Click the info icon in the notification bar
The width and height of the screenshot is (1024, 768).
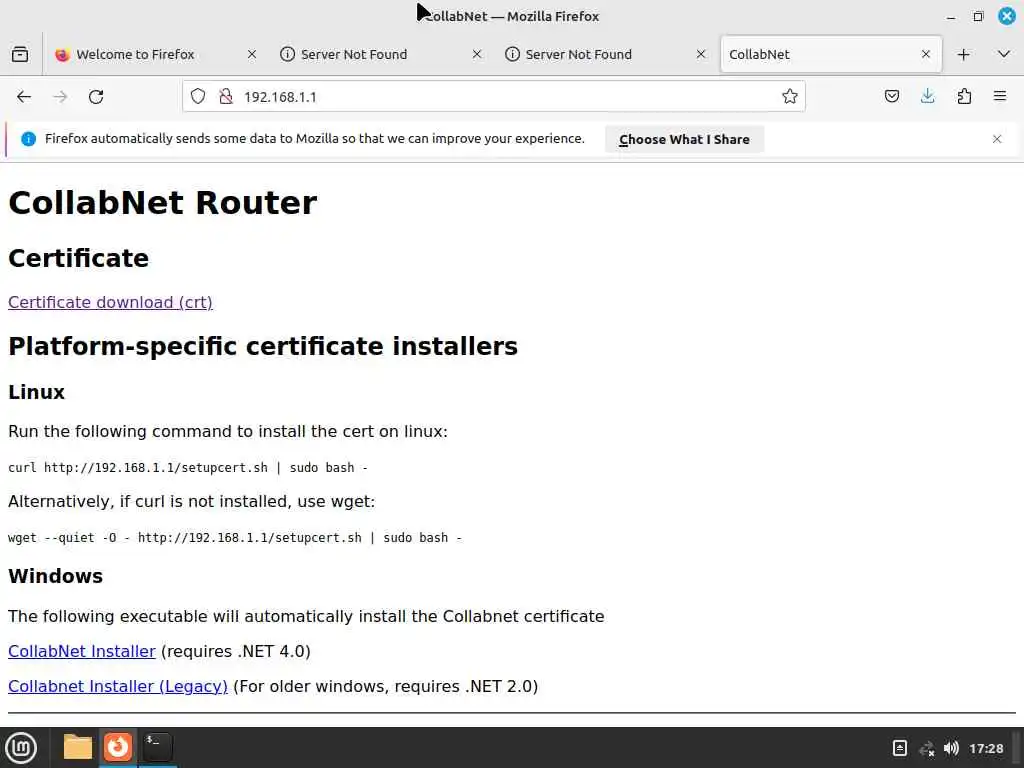click(x=28, y=138)
